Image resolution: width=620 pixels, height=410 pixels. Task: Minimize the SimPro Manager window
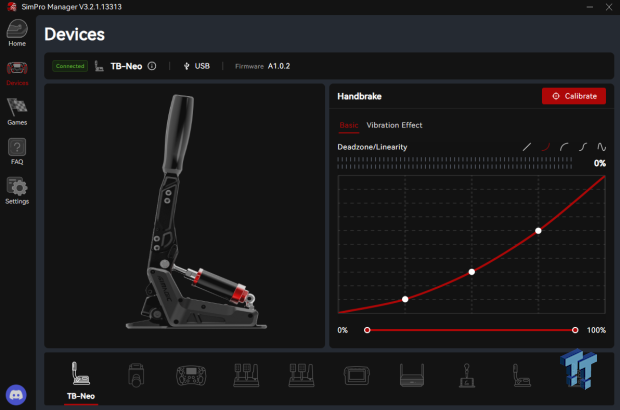pyautogui.click(x=590, y=7)
